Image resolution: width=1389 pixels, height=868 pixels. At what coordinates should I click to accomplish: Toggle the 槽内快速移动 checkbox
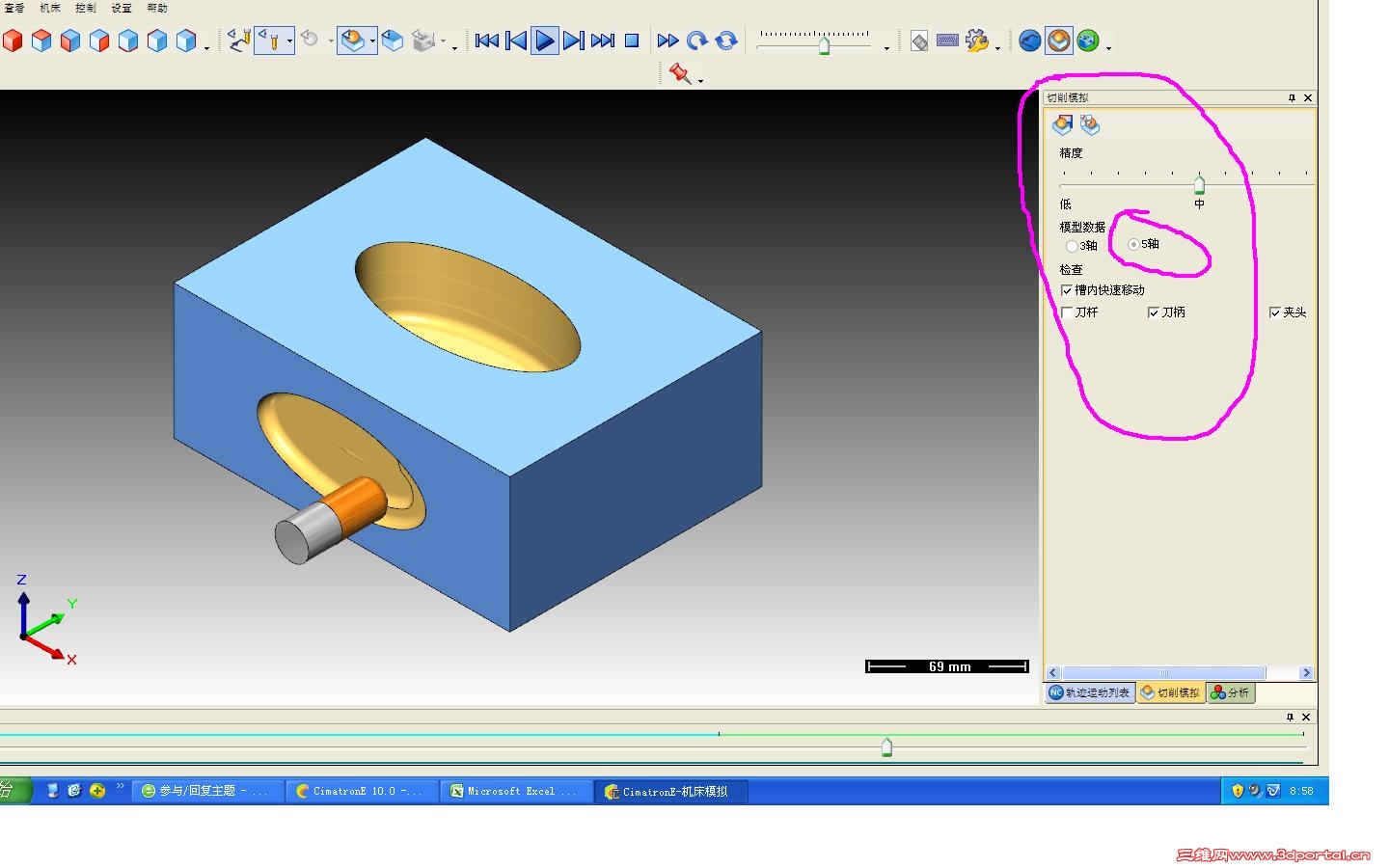point(1067,289)
